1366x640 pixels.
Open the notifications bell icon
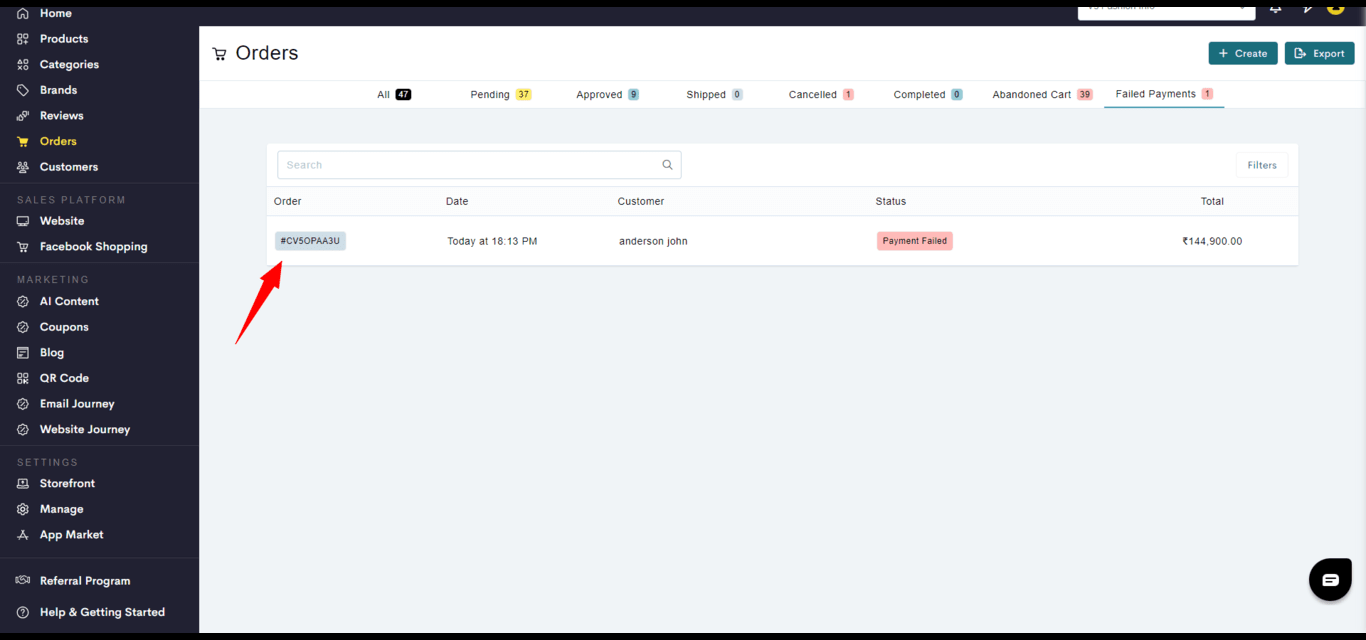click(x=1275, y=8)
